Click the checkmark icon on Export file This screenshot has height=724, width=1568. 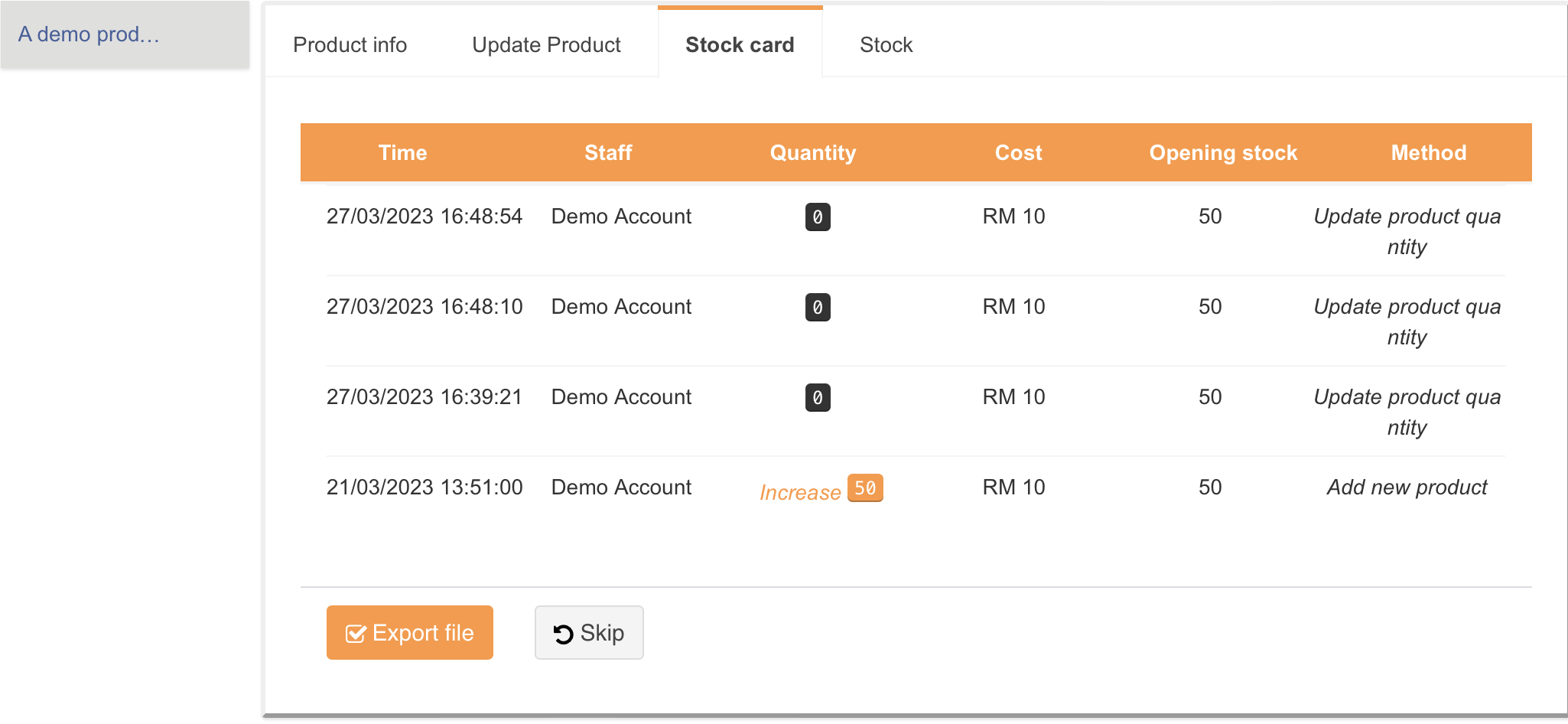[x=356, y=634]
